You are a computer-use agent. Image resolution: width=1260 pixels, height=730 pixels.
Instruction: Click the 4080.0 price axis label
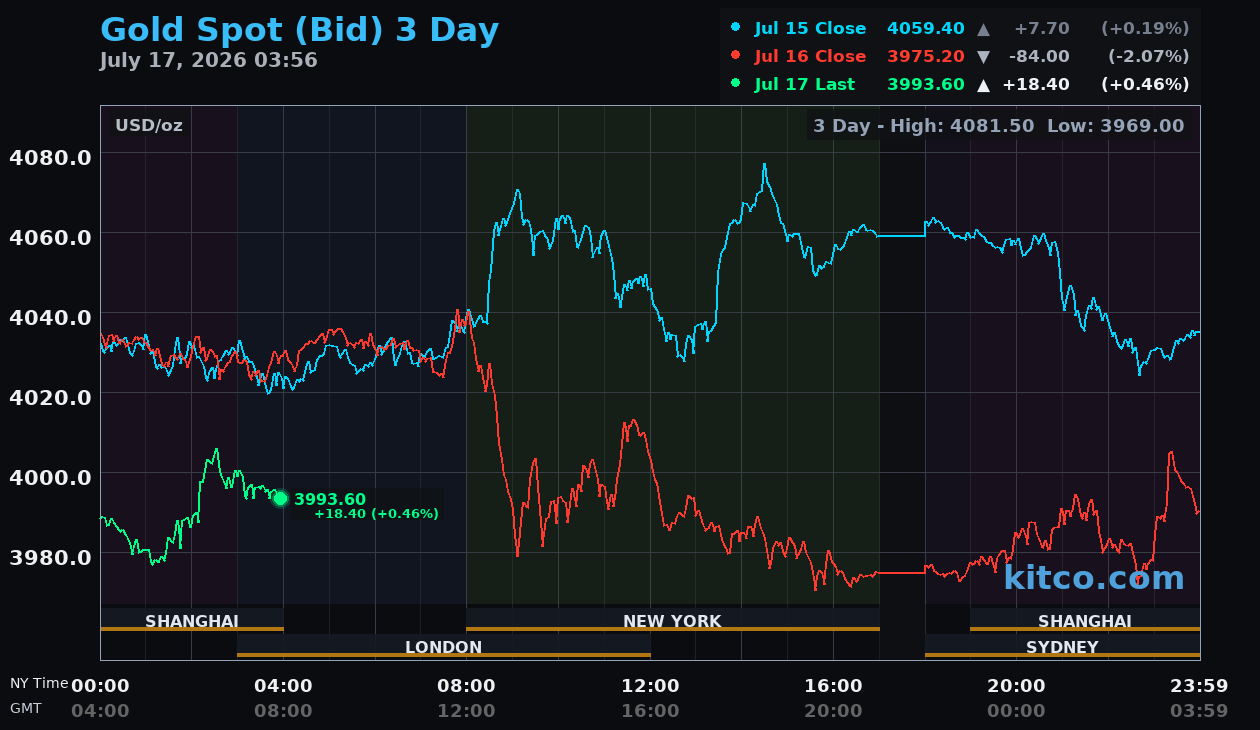[50, 157]
